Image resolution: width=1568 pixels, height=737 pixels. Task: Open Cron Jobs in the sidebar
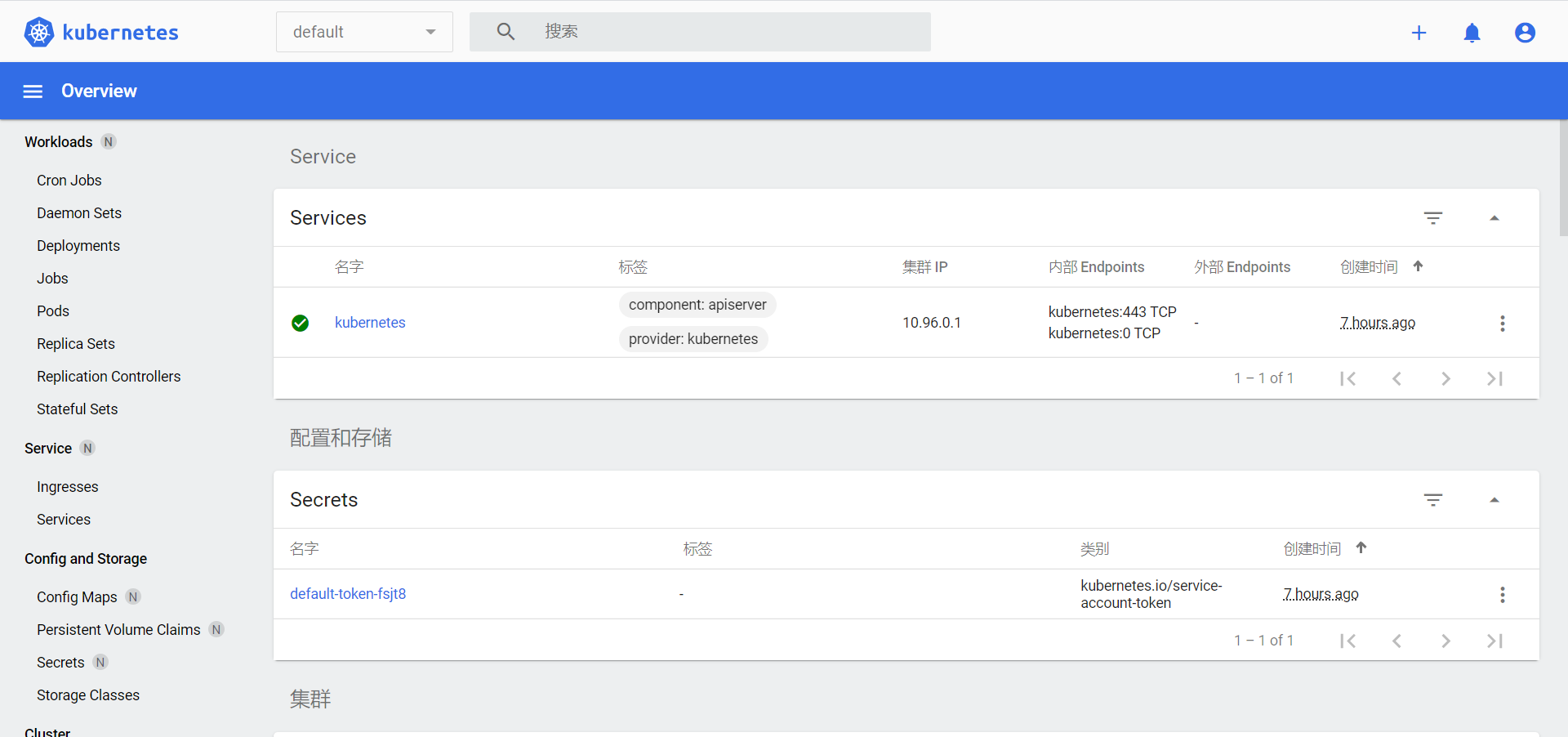(69, 181)
